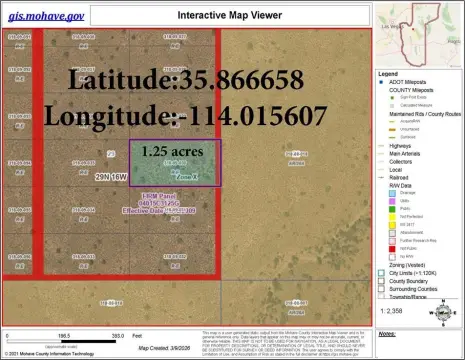The height and width of the screenshot is (360, 465).
Task: Click the overview locator map thumbnail
Action: coord(418,35)
